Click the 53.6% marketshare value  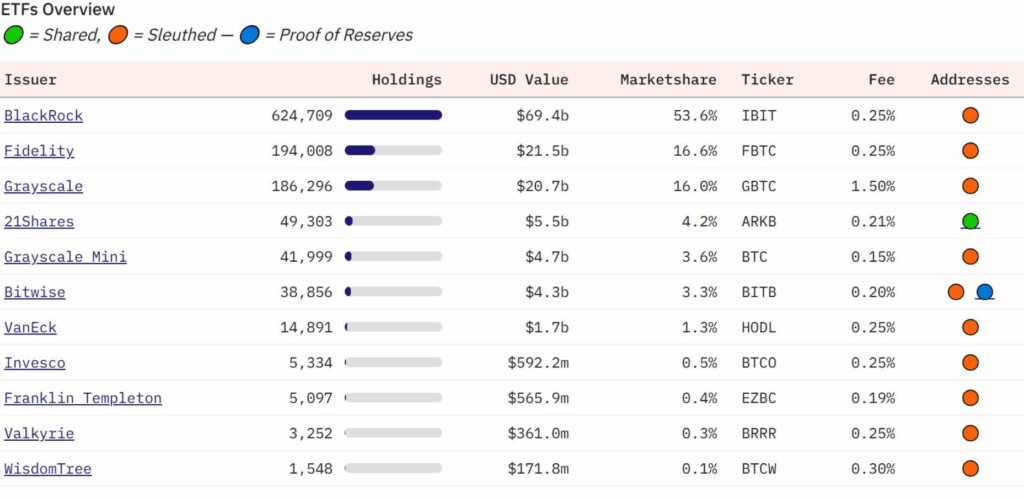click(x=695, y=116)
